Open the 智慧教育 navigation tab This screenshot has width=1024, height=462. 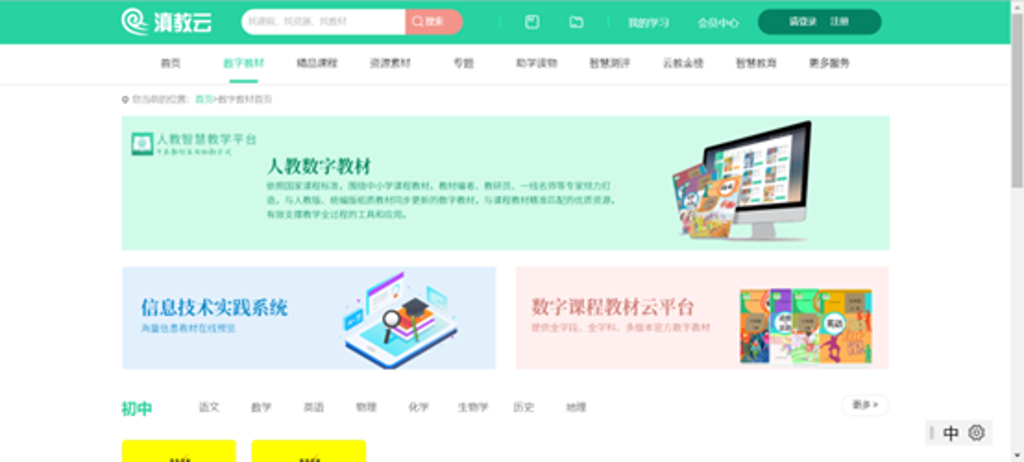[x=756, y=63]
